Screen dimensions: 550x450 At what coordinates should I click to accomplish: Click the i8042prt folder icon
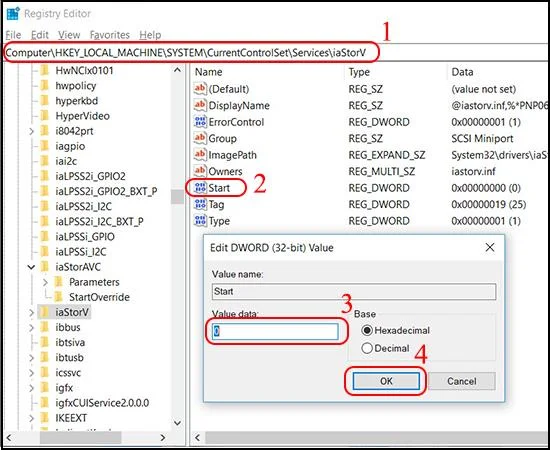pos(45,131)
